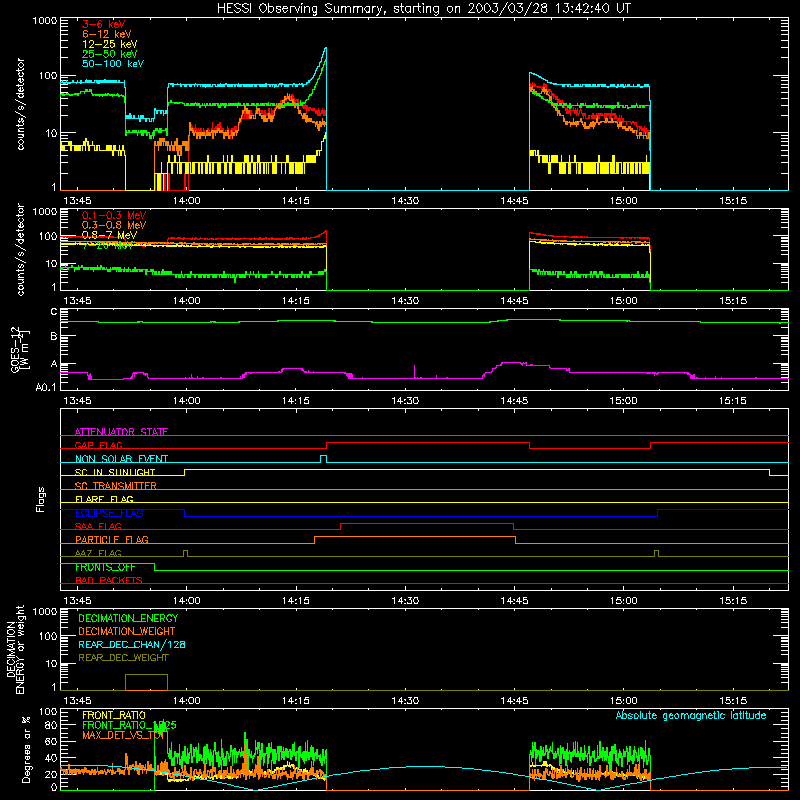Click the 25-50 keV legend entry
800x800 pixels.
coord(110,54)
